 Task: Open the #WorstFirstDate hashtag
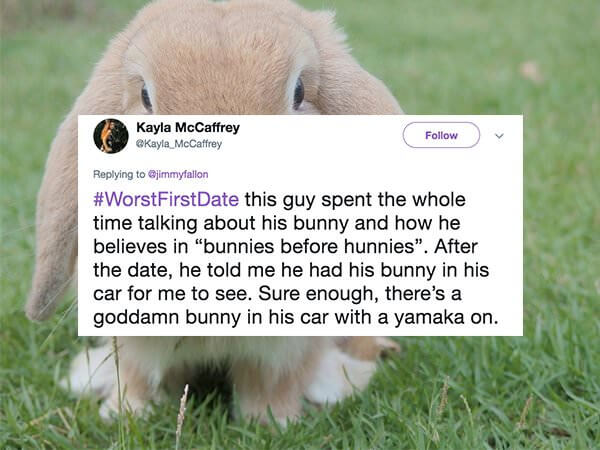click(x=166, y=200)
